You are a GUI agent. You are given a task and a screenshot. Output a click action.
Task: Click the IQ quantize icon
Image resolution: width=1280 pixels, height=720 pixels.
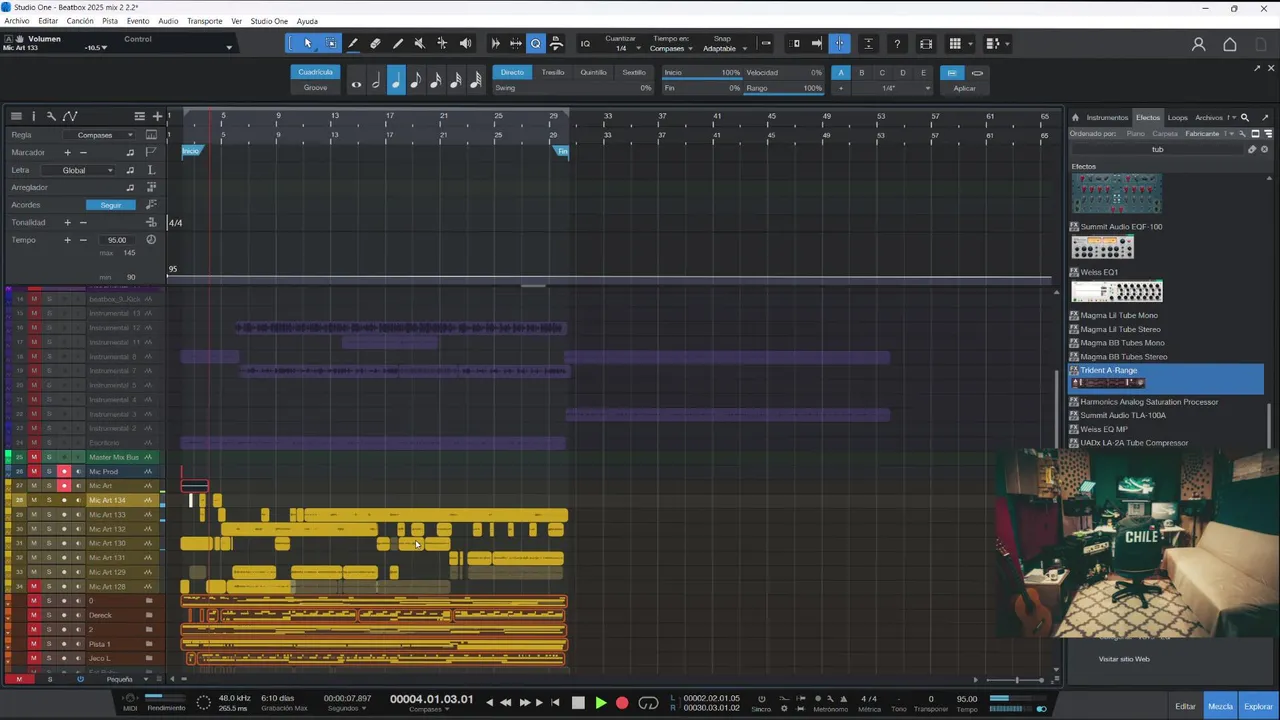pos(585,43)
